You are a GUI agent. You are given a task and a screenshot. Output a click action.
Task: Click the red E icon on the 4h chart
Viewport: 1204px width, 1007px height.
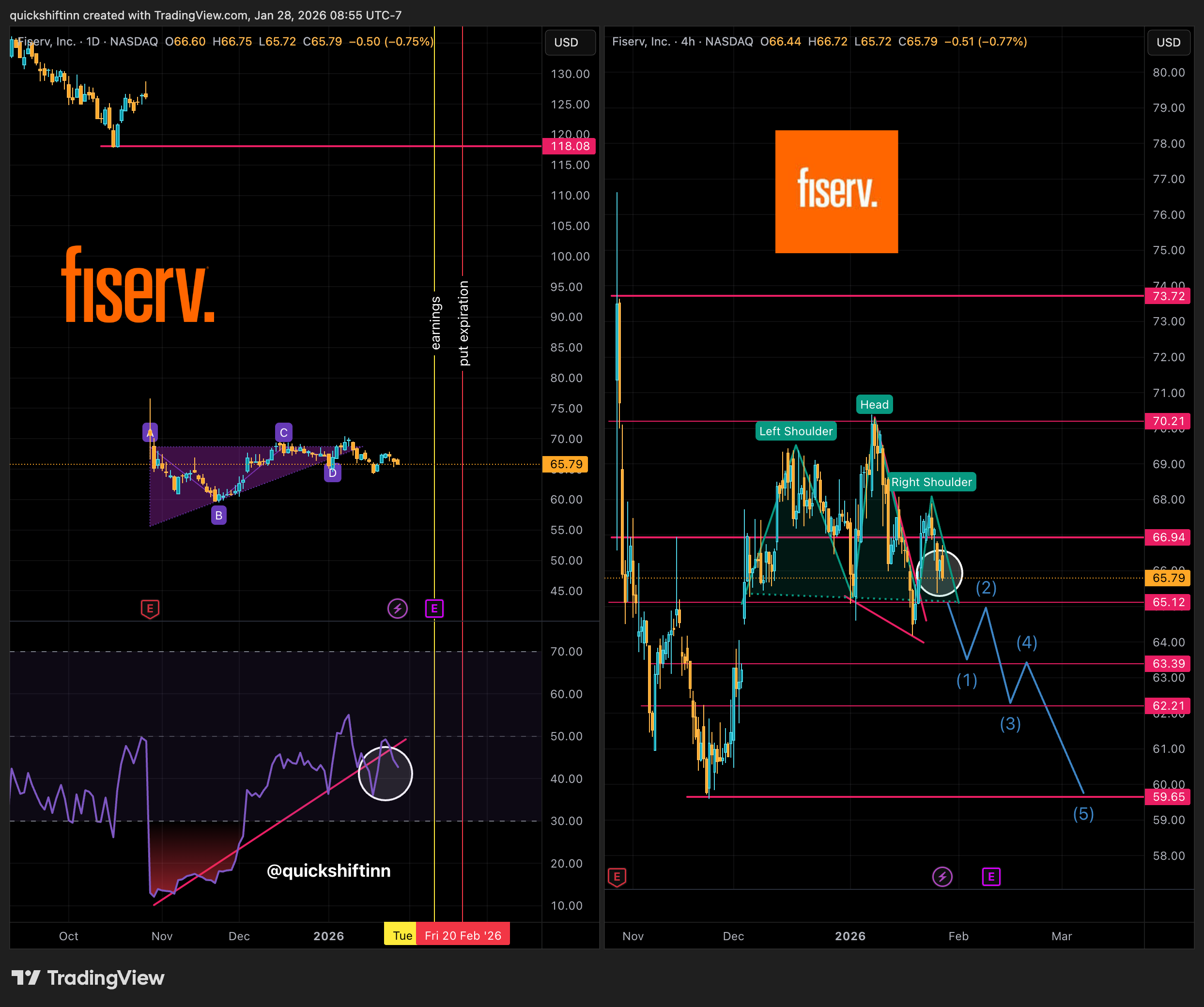click(x=617, y=877)
